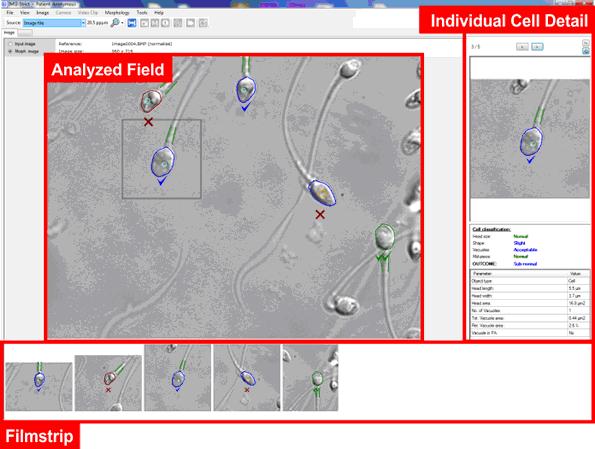Open the File menu
595x449 pixels.
point(10,13)
